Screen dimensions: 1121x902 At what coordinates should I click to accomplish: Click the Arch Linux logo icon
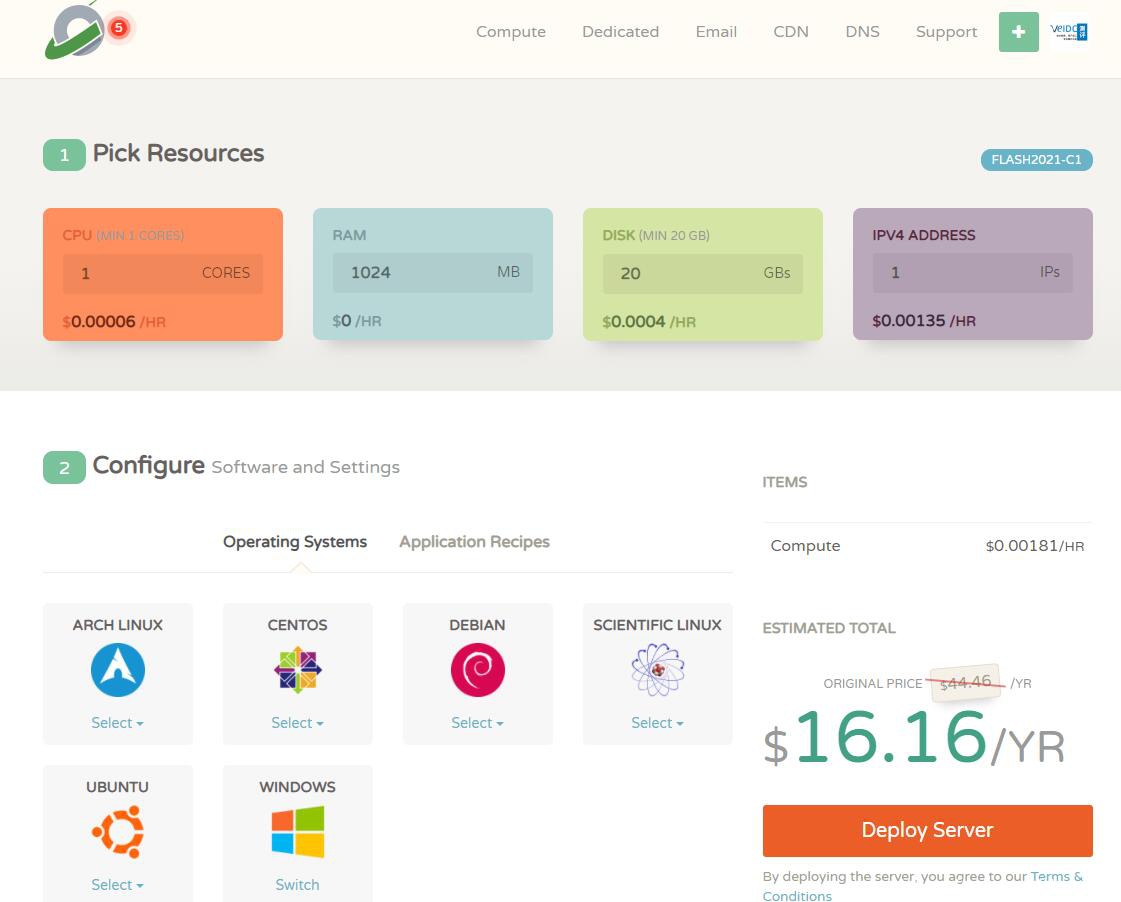point(118,670)
